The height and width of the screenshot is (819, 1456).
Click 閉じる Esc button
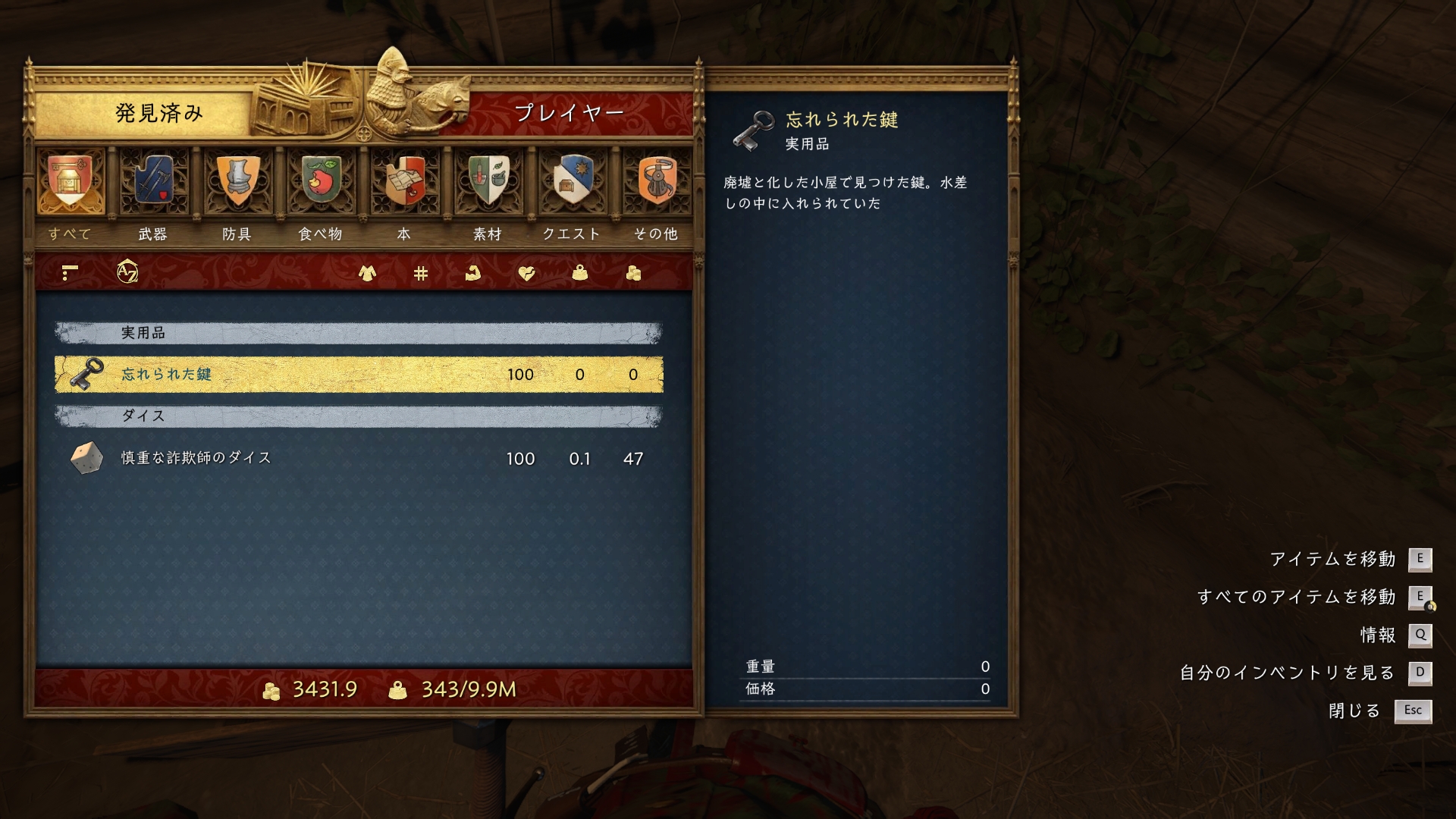[x=1413, y=711]
